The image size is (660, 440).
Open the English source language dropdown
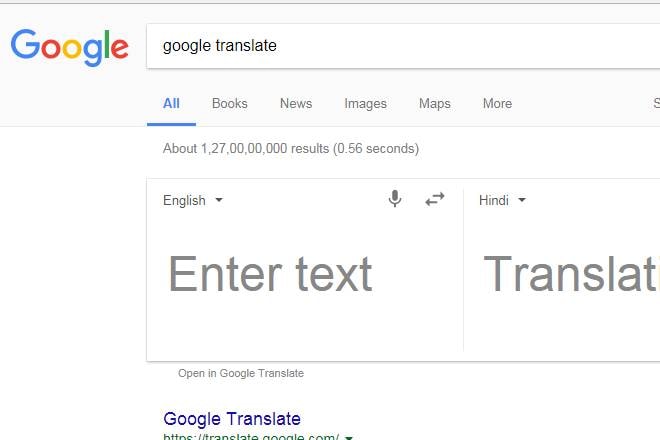pyautogui.click(x=193, y=200)
